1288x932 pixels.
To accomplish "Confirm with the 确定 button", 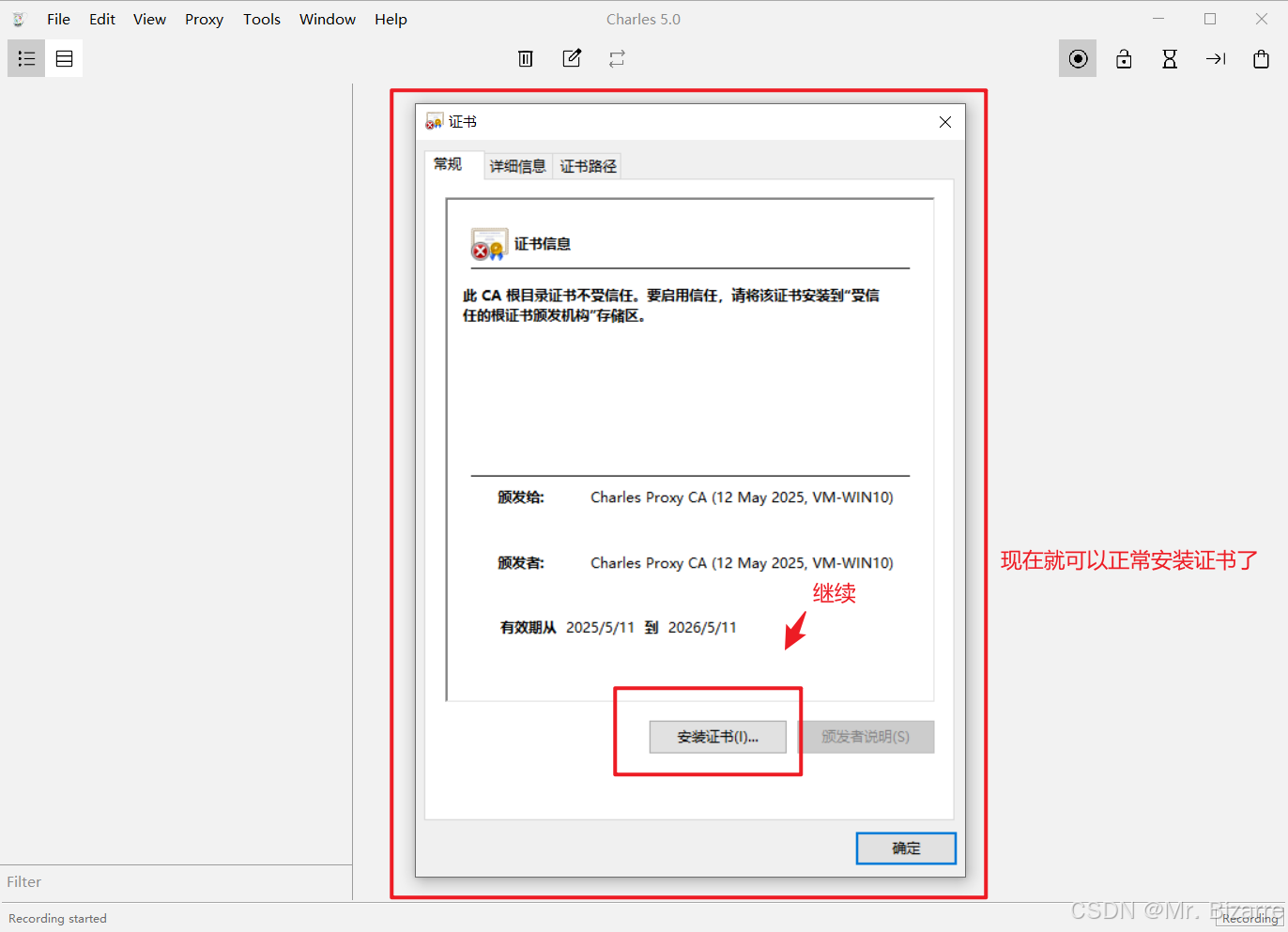I will point(906,848).
